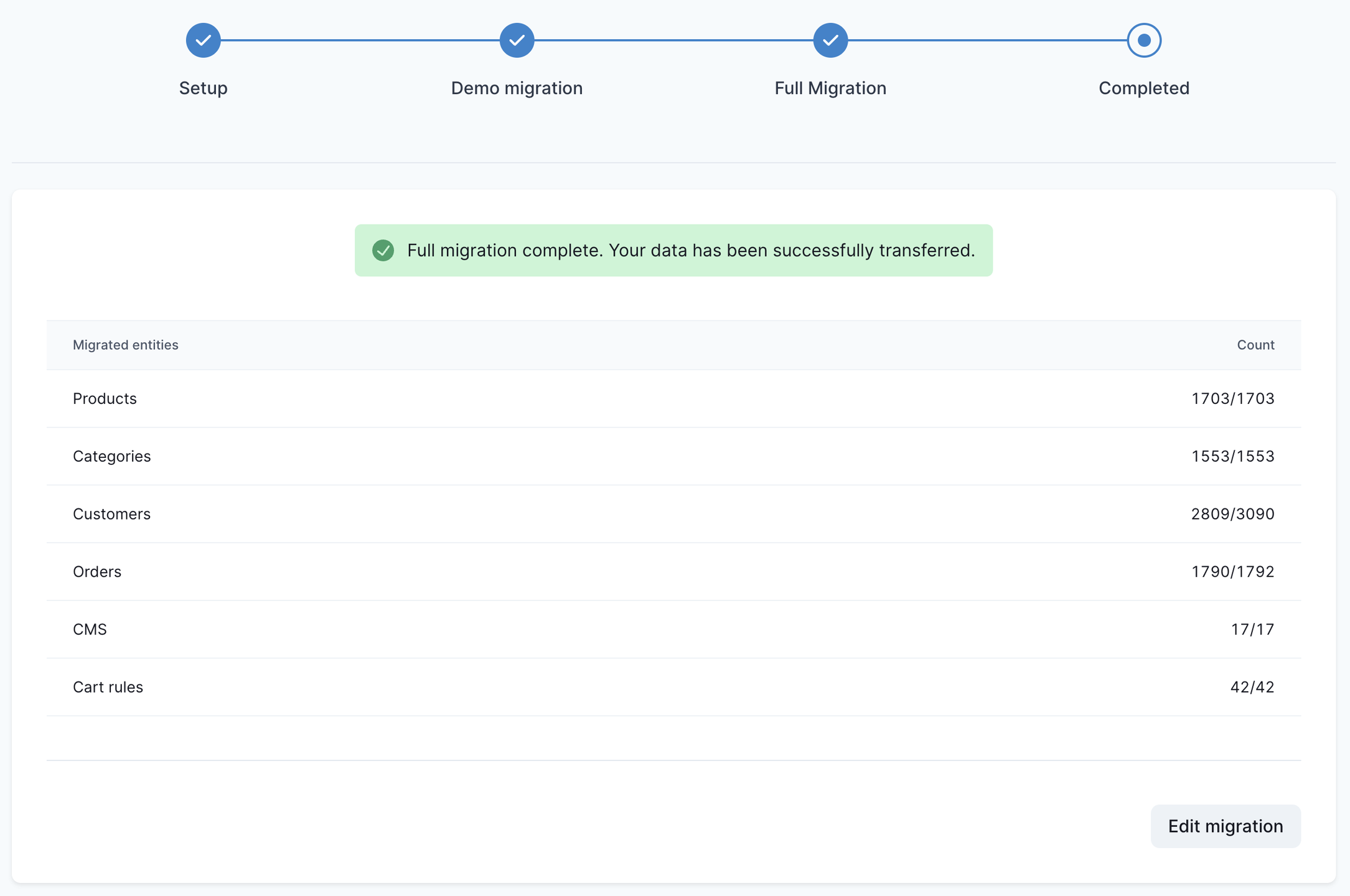Image resolution: width=1350 pixels, height=896 pixels.
Task: Click the Migrated entities column header
Action: pyautogui.click(x=126, y=345)
